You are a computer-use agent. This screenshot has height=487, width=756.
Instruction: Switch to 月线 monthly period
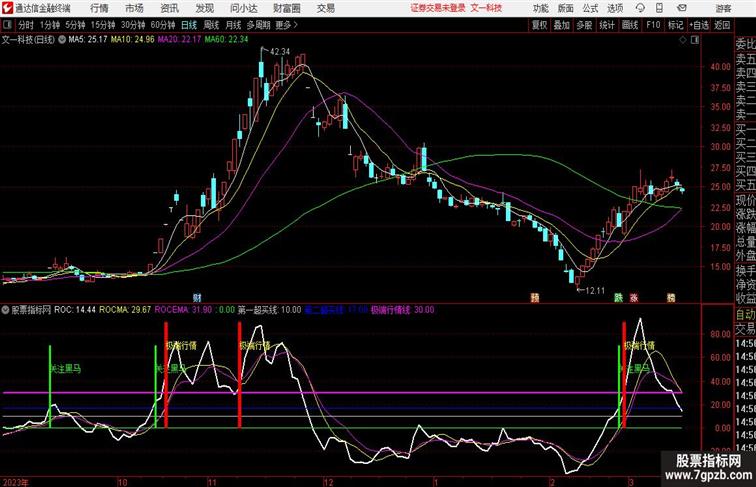(x=233, y=25)
